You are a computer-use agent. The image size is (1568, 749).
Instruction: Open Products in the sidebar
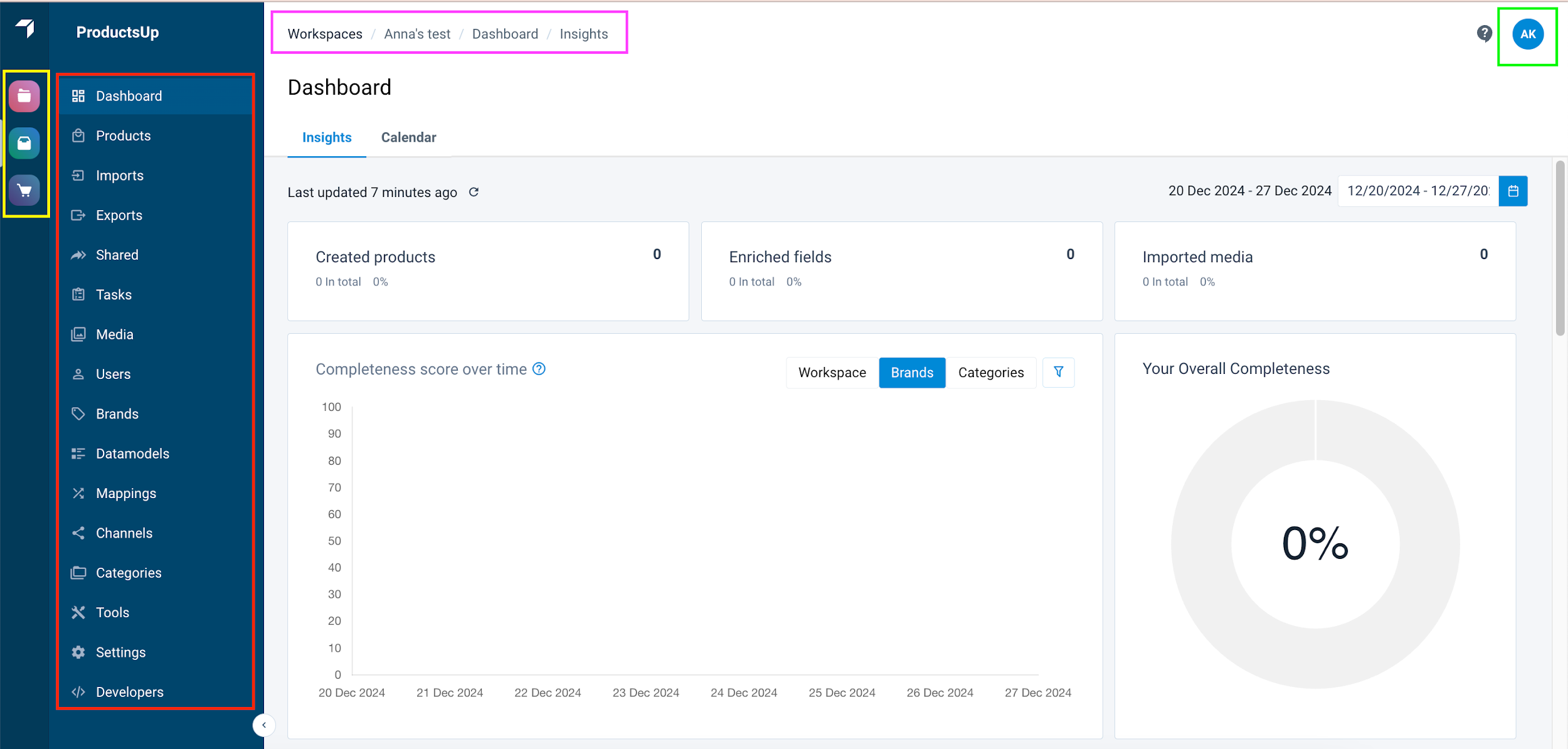123,135
